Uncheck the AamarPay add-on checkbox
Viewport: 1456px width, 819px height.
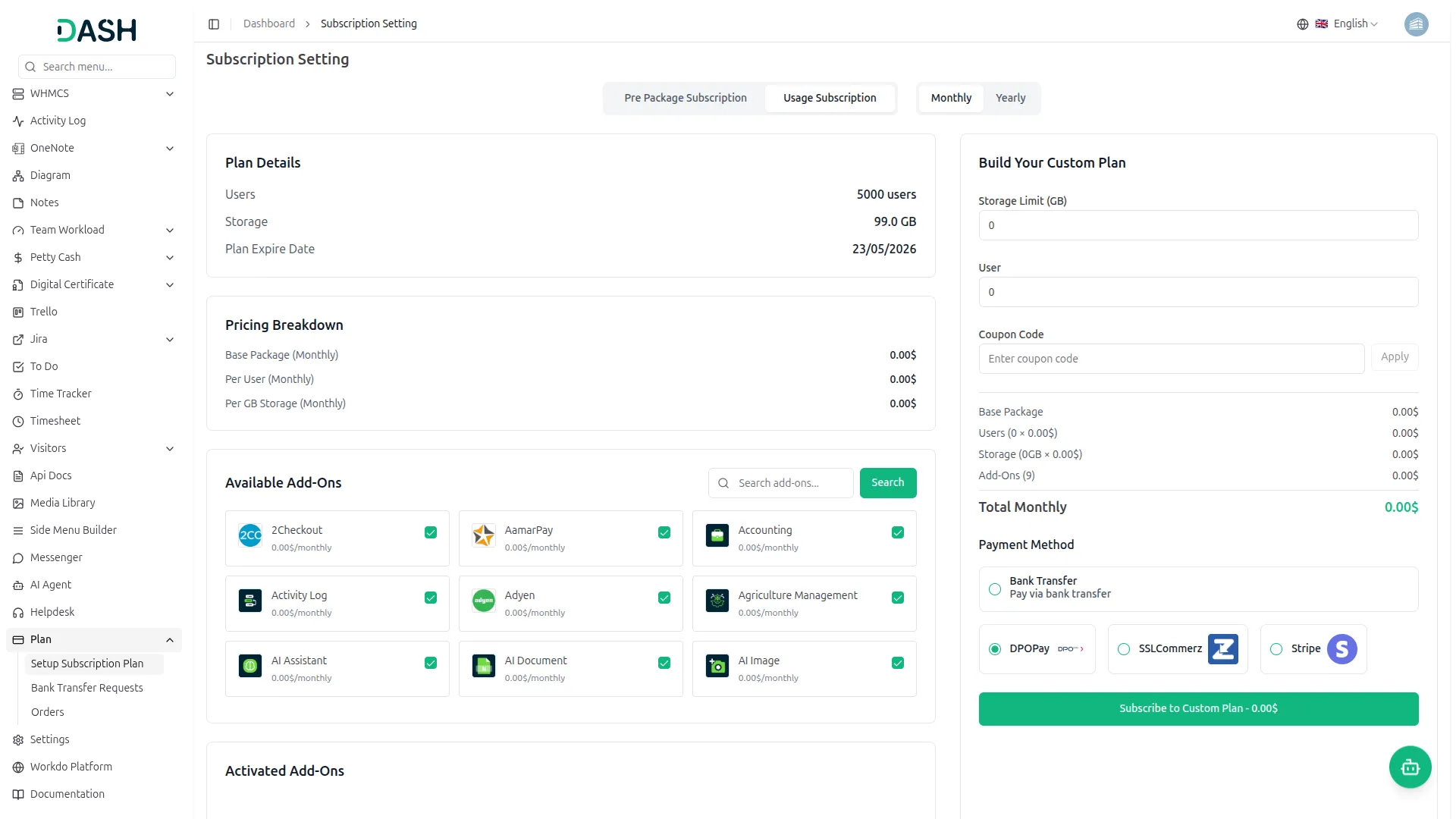[664, 532]
